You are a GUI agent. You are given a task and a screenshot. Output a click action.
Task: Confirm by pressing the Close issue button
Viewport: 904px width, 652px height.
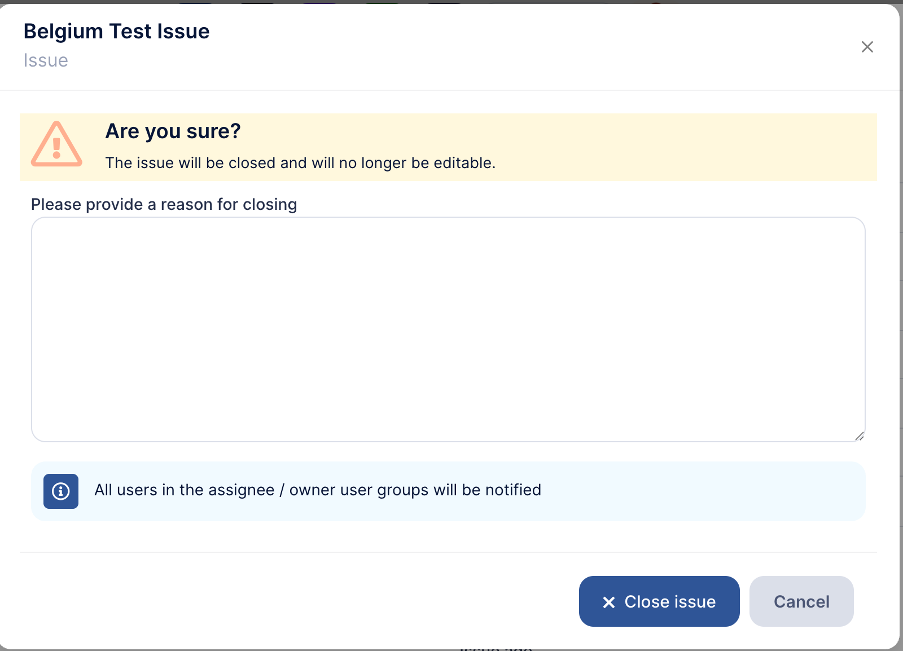tap(659, 602)
